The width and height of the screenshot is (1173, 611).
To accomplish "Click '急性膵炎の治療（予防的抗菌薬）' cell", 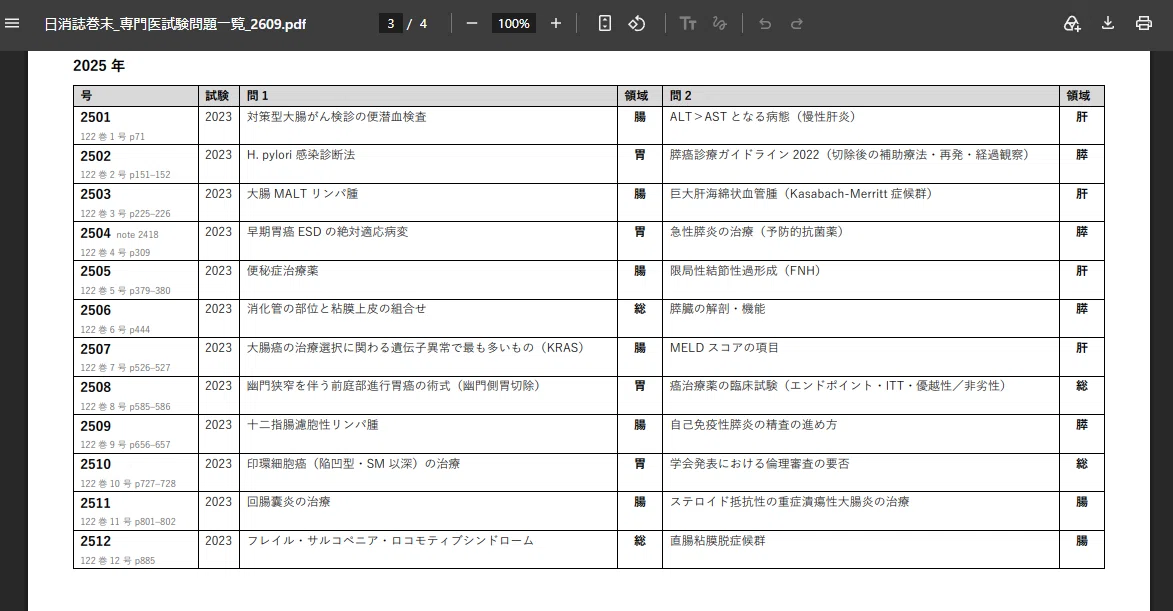I will (x=756, y=232).
